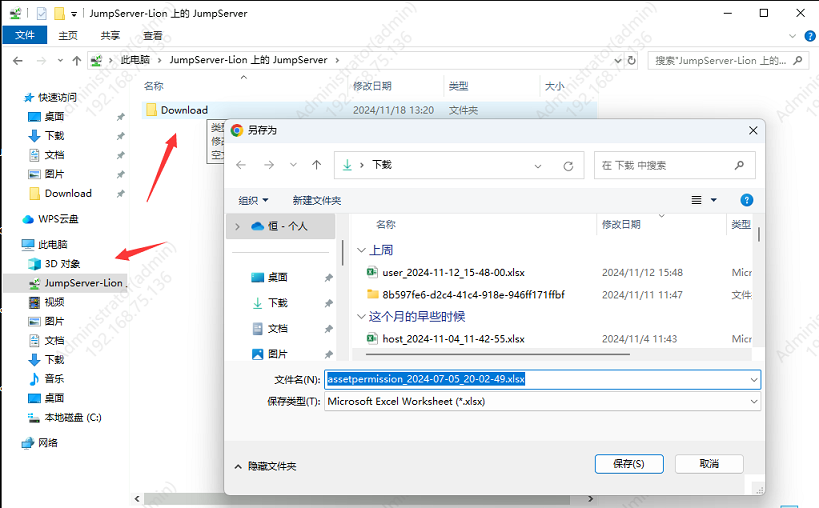
Task: Click 新建文件夹 in the Save As dialog
Action: 317,200
